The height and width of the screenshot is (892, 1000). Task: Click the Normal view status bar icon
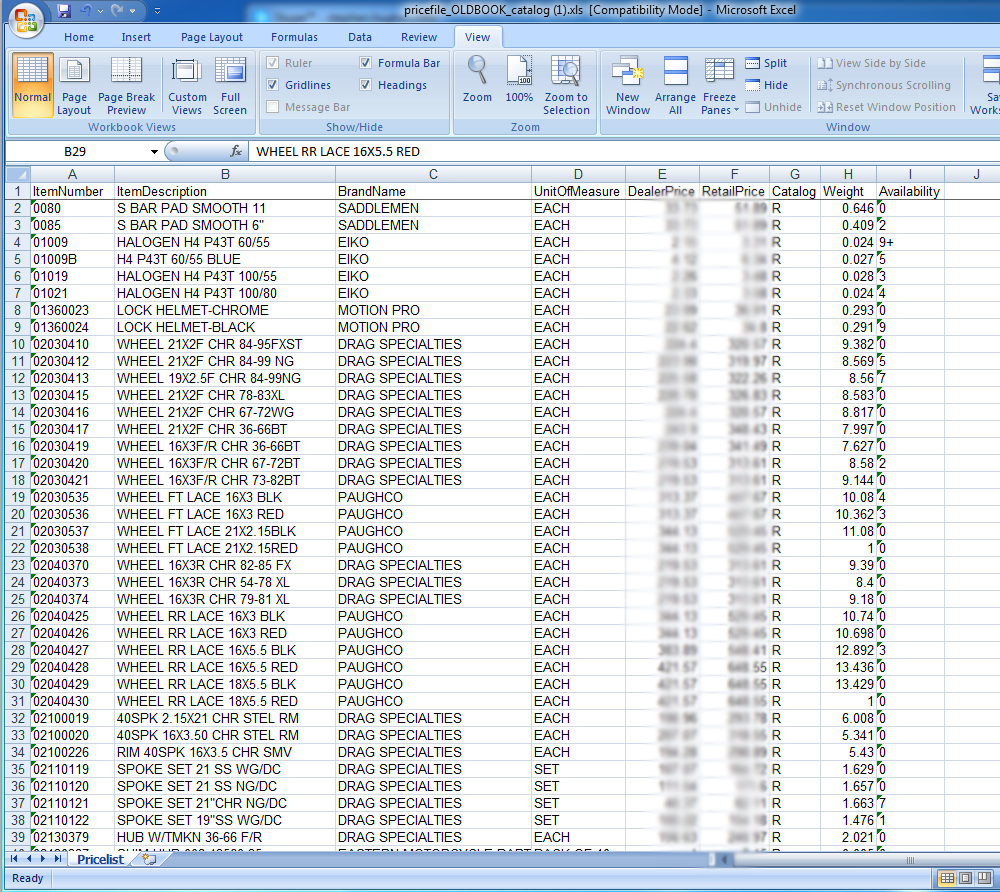tap(947, 878)
